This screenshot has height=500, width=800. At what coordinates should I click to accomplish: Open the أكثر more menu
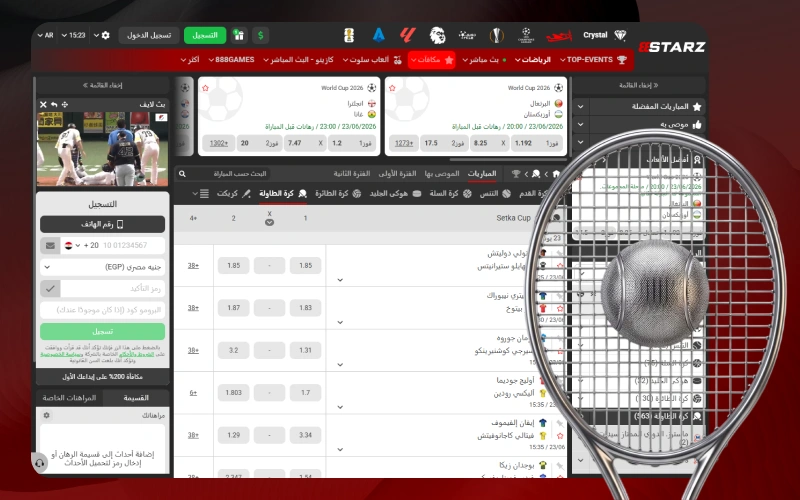[x=190, y=60]
